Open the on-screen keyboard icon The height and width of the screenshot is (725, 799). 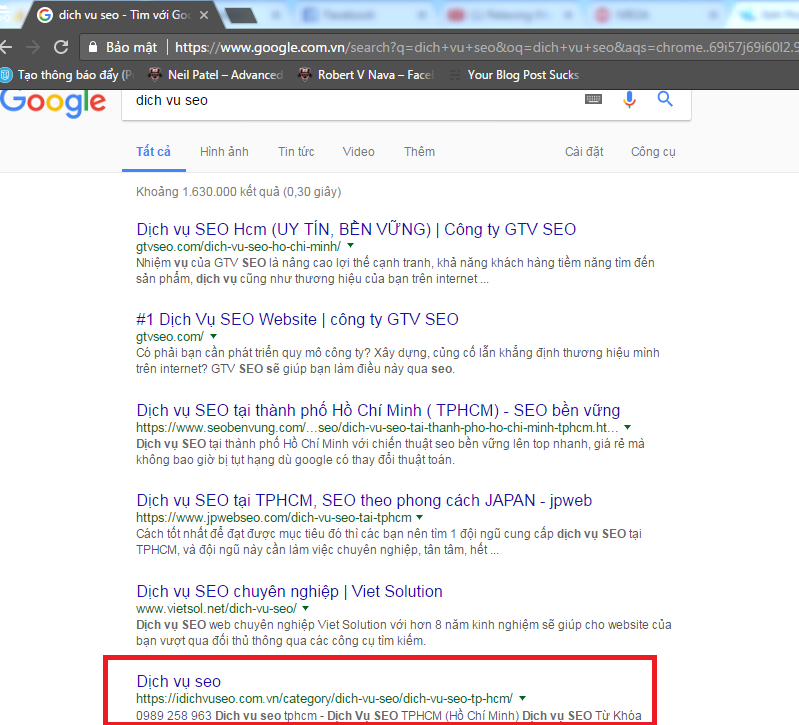click(593, 99)
